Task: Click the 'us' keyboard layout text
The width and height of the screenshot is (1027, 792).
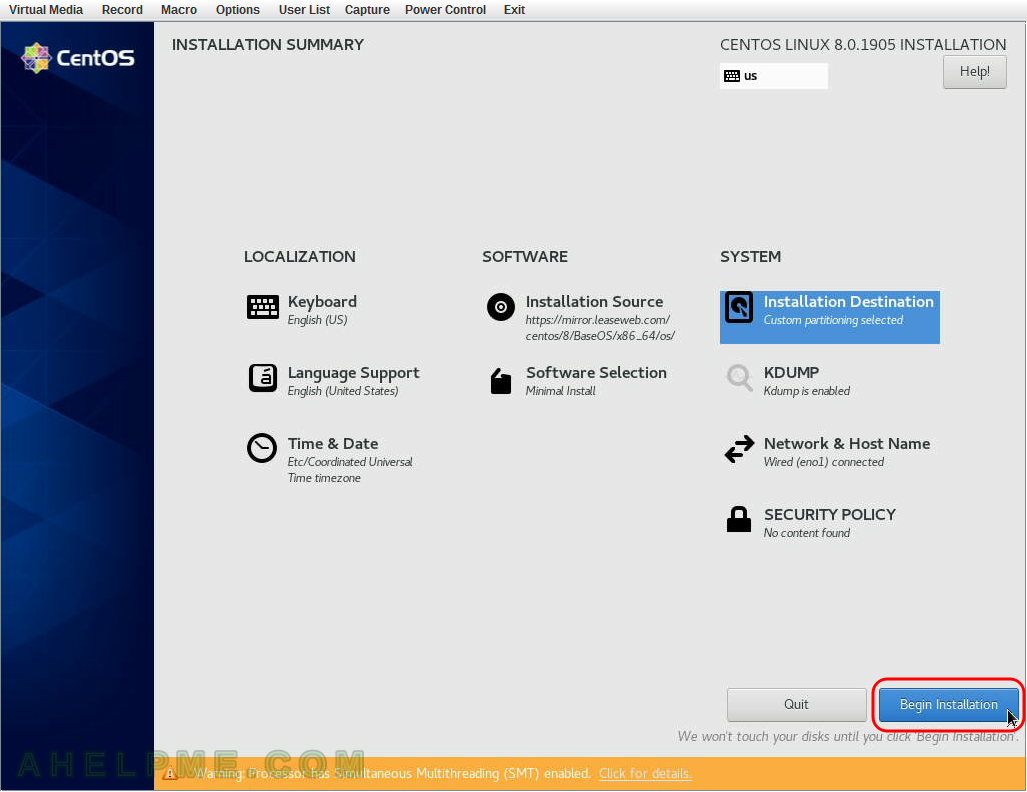Action: pyautogui.click(x=751, y=76)
